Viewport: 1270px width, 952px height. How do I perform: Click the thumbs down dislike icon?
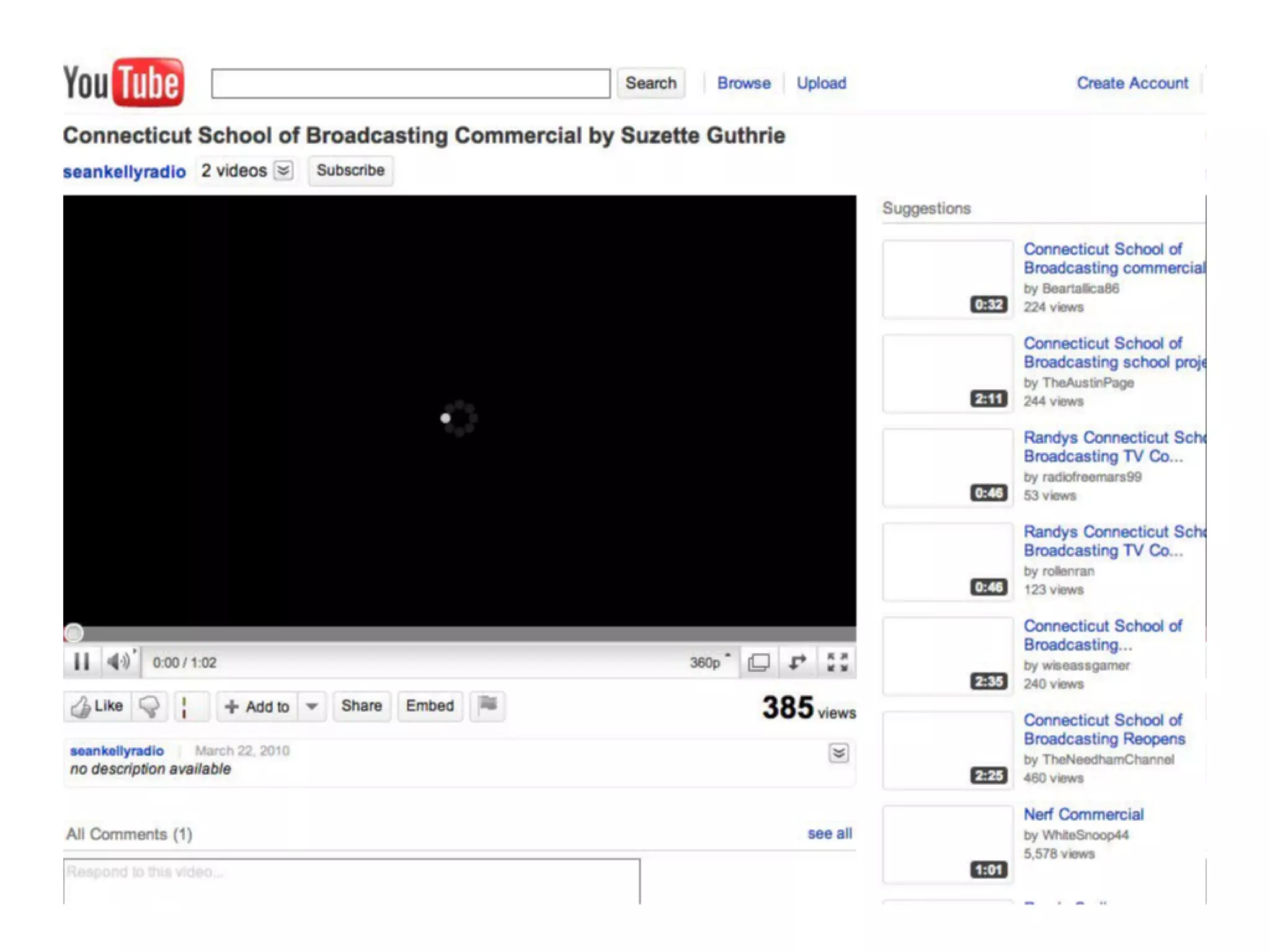click(x=149, y=706)
